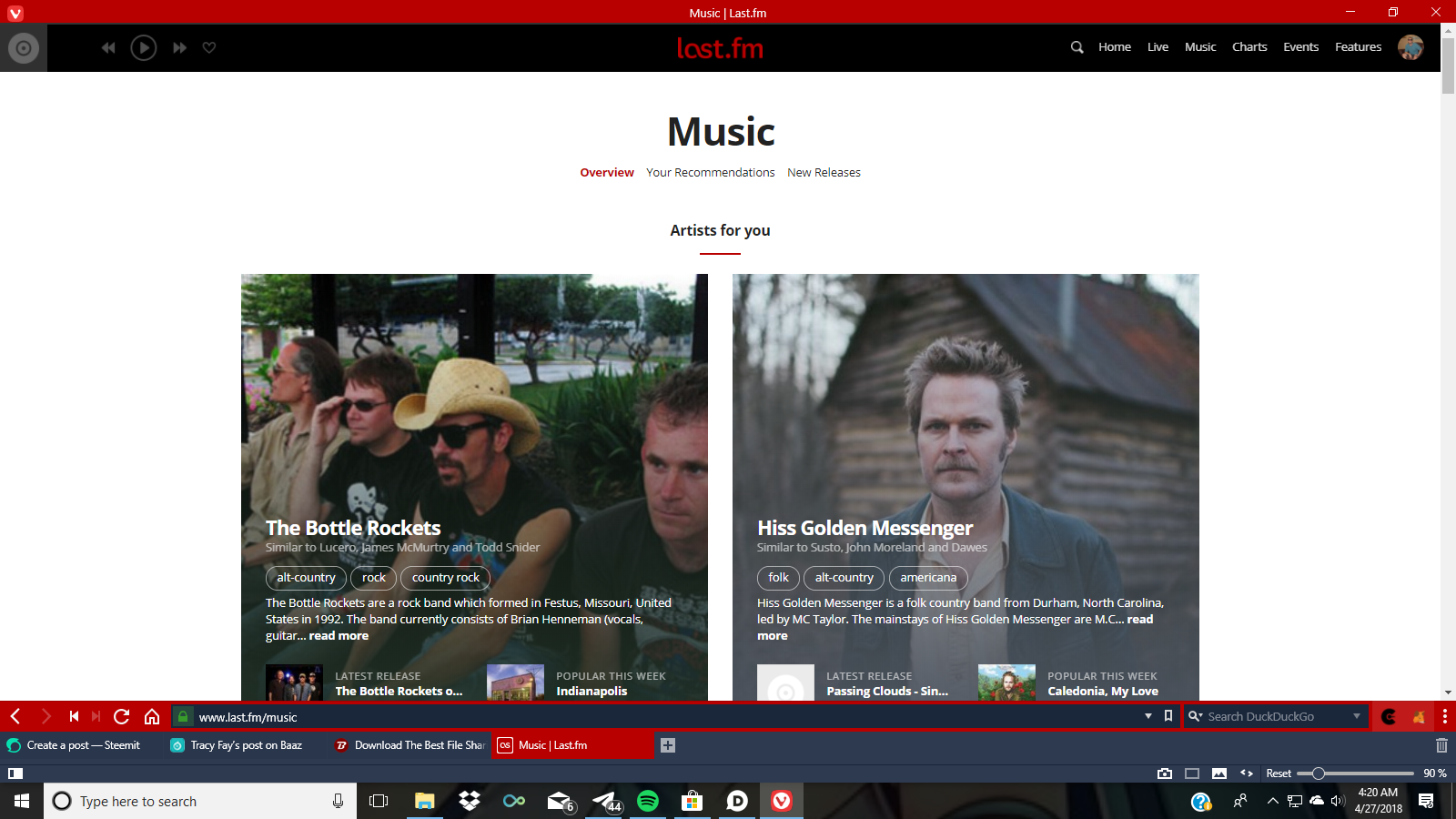Select the rock tag on Bottle Rockets
The image size is (1456, 819).
[374, 578]
